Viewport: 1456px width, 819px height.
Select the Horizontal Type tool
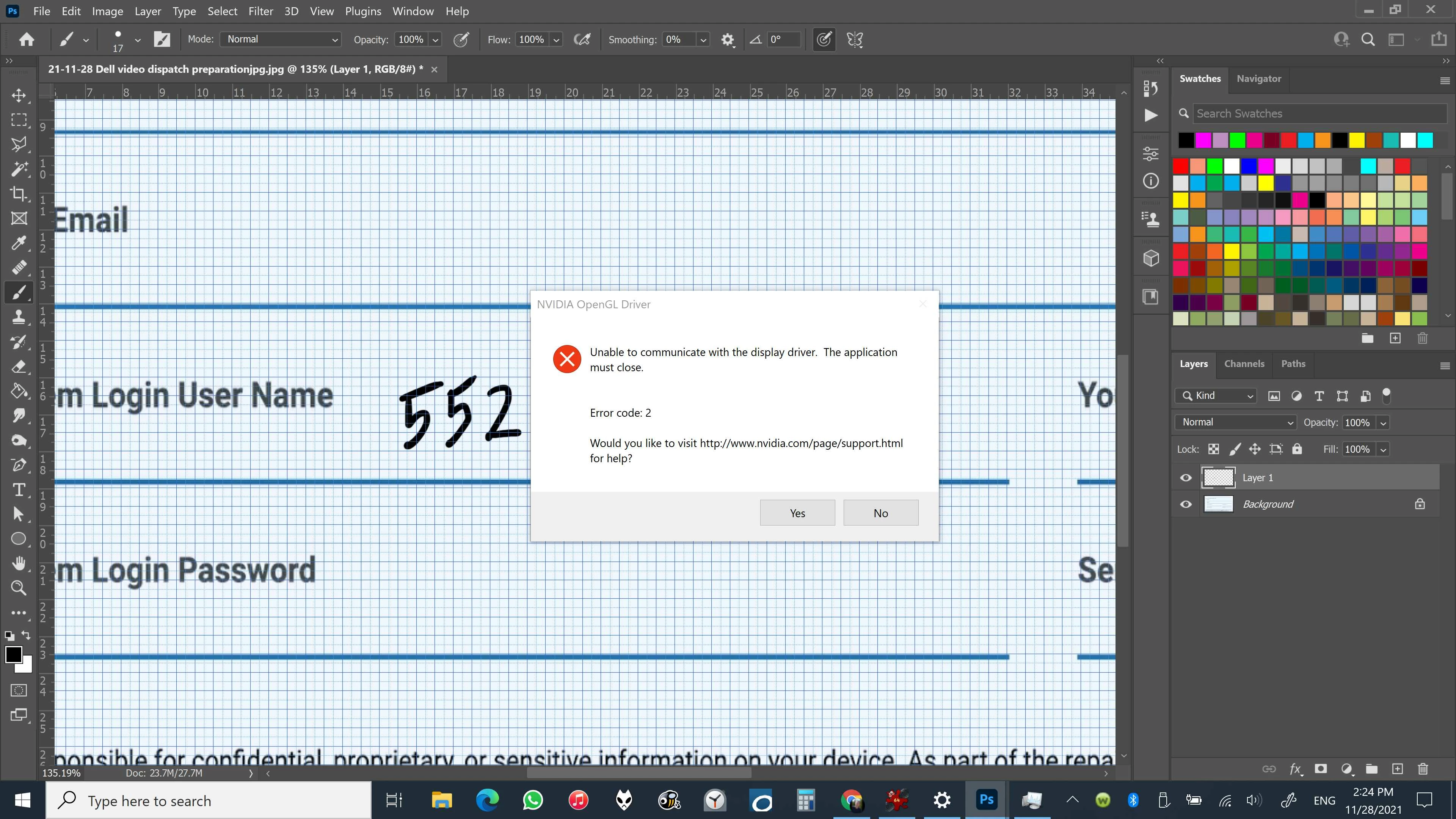pos(19,490)
